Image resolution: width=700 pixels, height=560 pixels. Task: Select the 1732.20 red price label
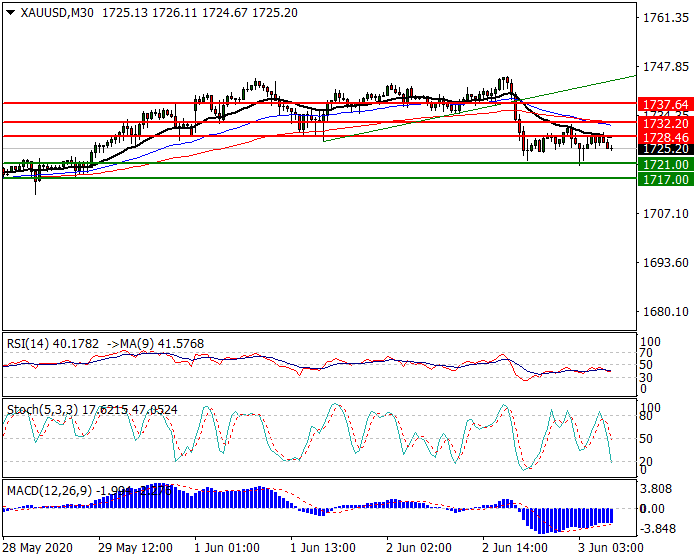[666, 123]
